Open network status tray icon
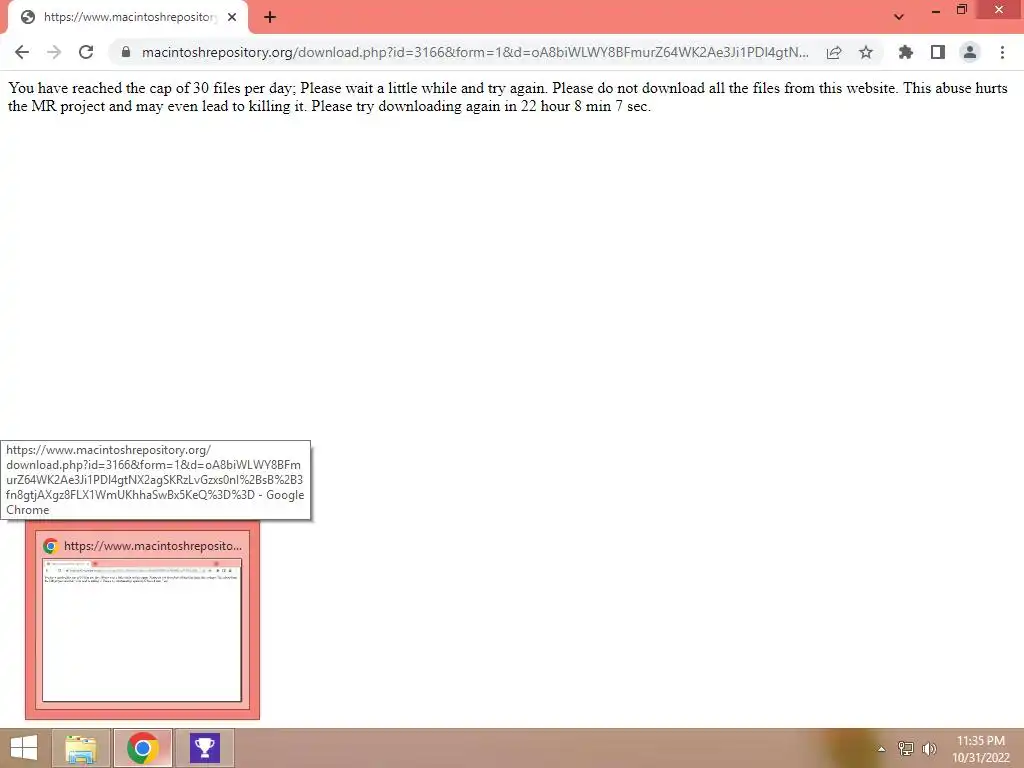This screenshot has height=768, width=1024. (x=906, y=749)
